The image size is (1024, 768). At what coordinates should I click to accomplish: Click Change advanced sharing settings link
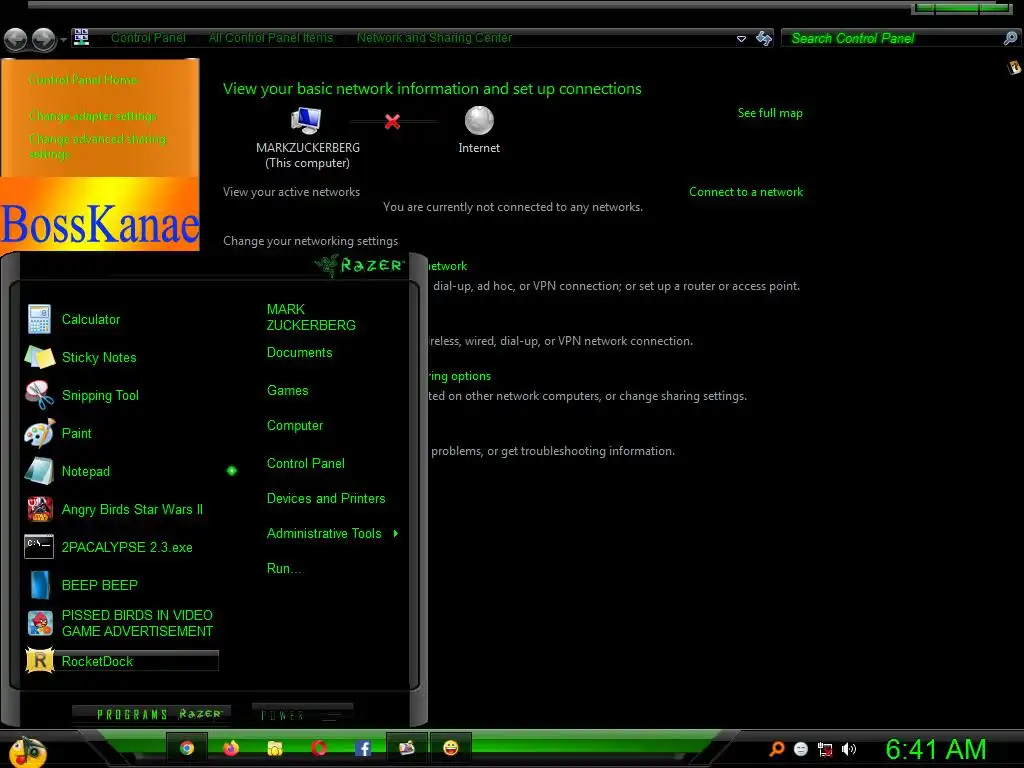pyautogui.click(x=97, y=146)
